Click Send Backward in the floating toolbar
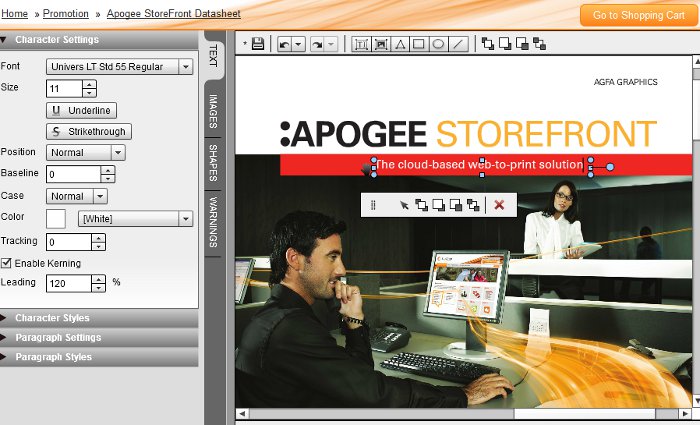Viewport: 700px width, 425px height. (456, 205)
